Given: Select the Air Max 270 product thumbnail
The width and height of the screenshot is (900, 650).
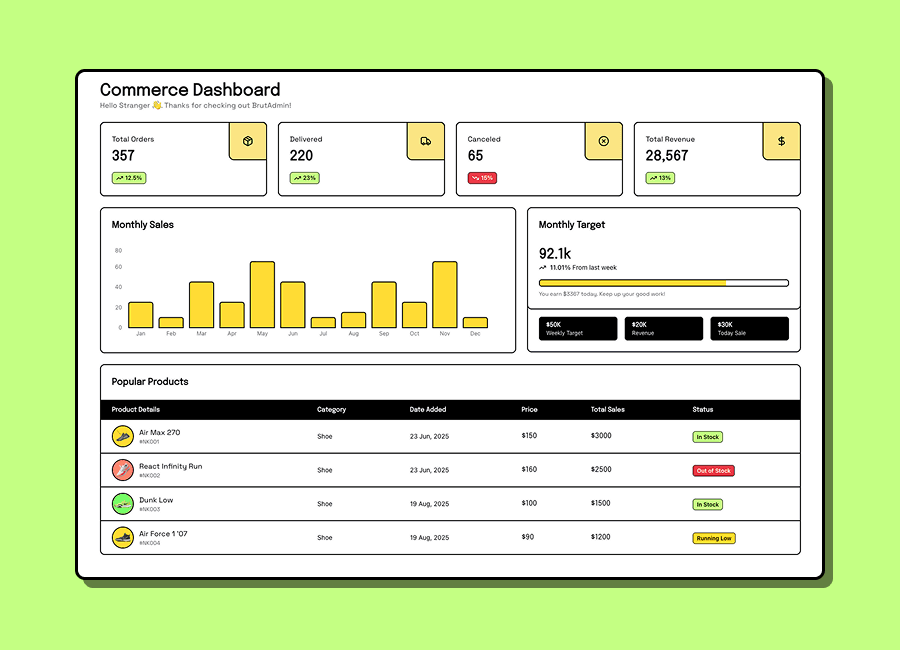Looking at the screenshot, I should point(122,436).
